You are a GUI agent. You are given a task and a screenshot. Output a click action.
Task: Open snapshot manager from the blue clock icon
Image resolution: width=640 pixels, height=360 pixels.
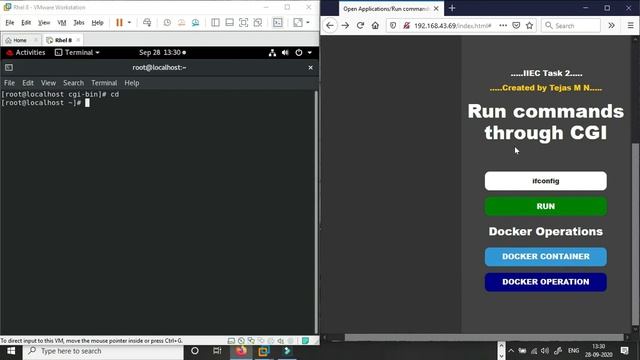click(196, 22)
